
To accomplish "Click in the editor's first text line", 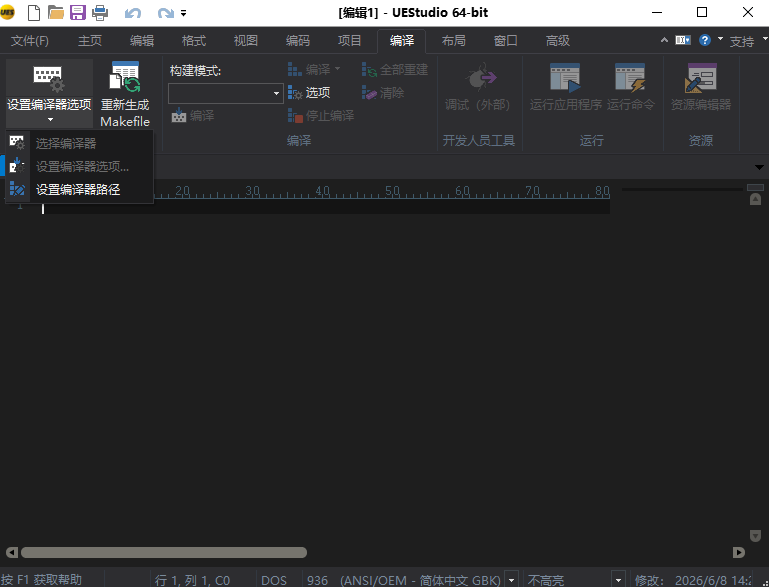I will (326, 208).
